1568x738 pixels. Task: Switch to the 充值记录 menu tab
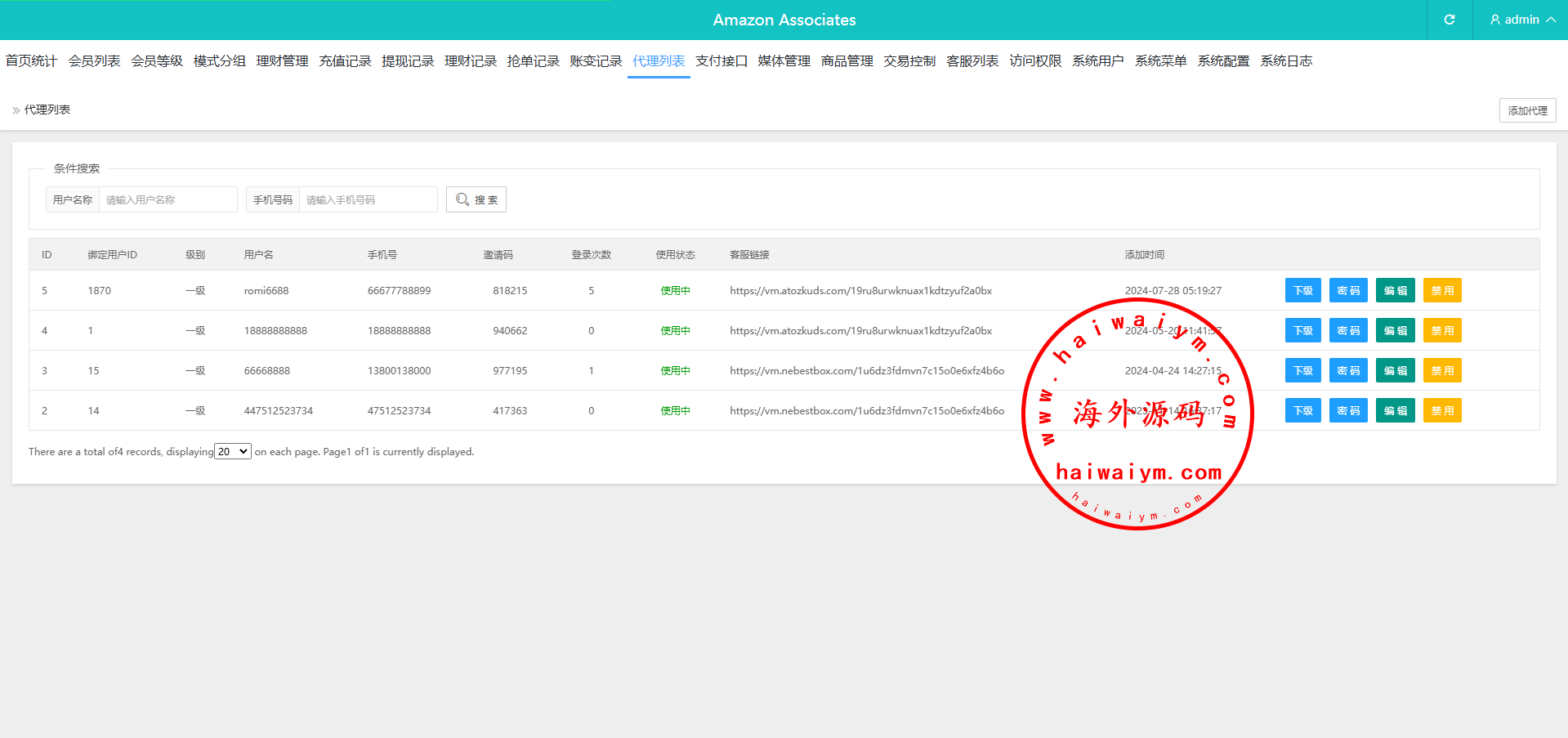point(345,61)
